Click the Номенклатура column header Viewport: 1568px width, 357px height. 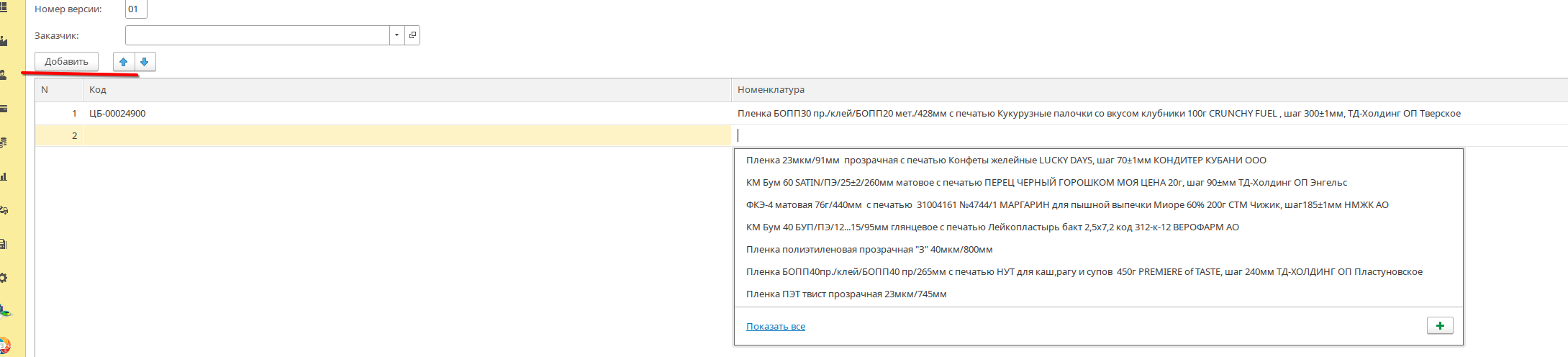[771, 90]
